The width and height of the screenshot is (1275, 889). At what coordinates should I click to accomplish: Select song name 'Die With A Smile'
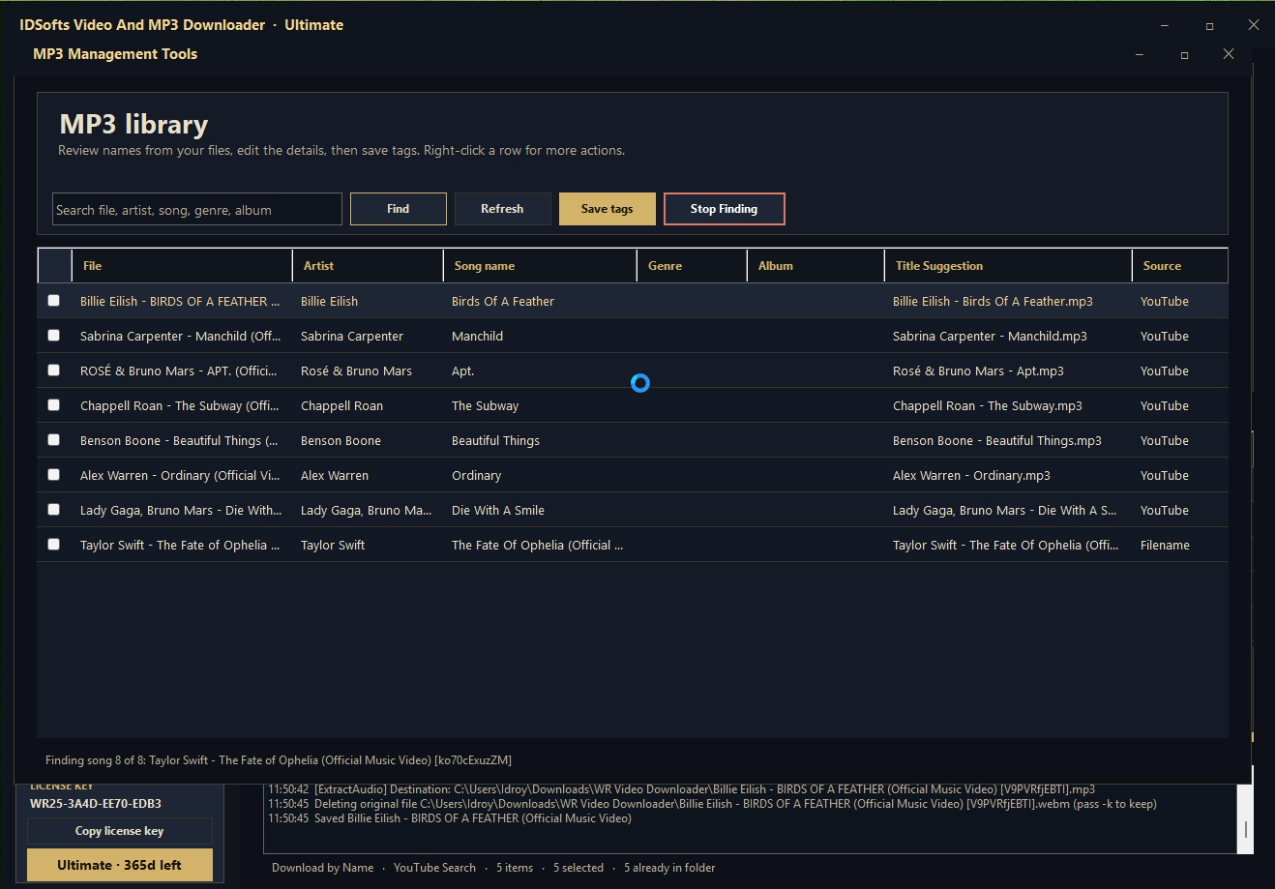498,510
